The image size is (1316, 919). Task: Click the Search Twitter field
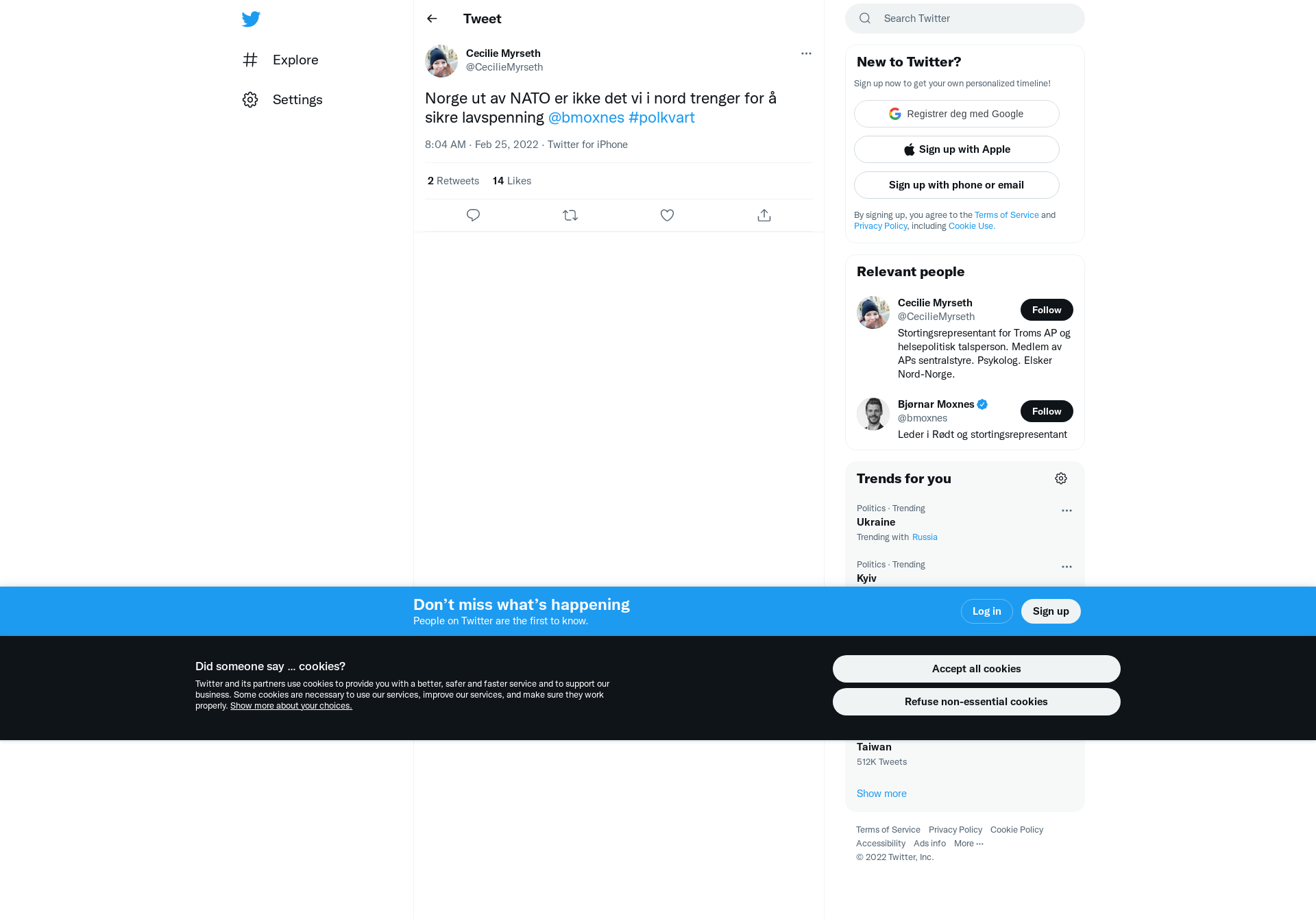tap(965, 19)
